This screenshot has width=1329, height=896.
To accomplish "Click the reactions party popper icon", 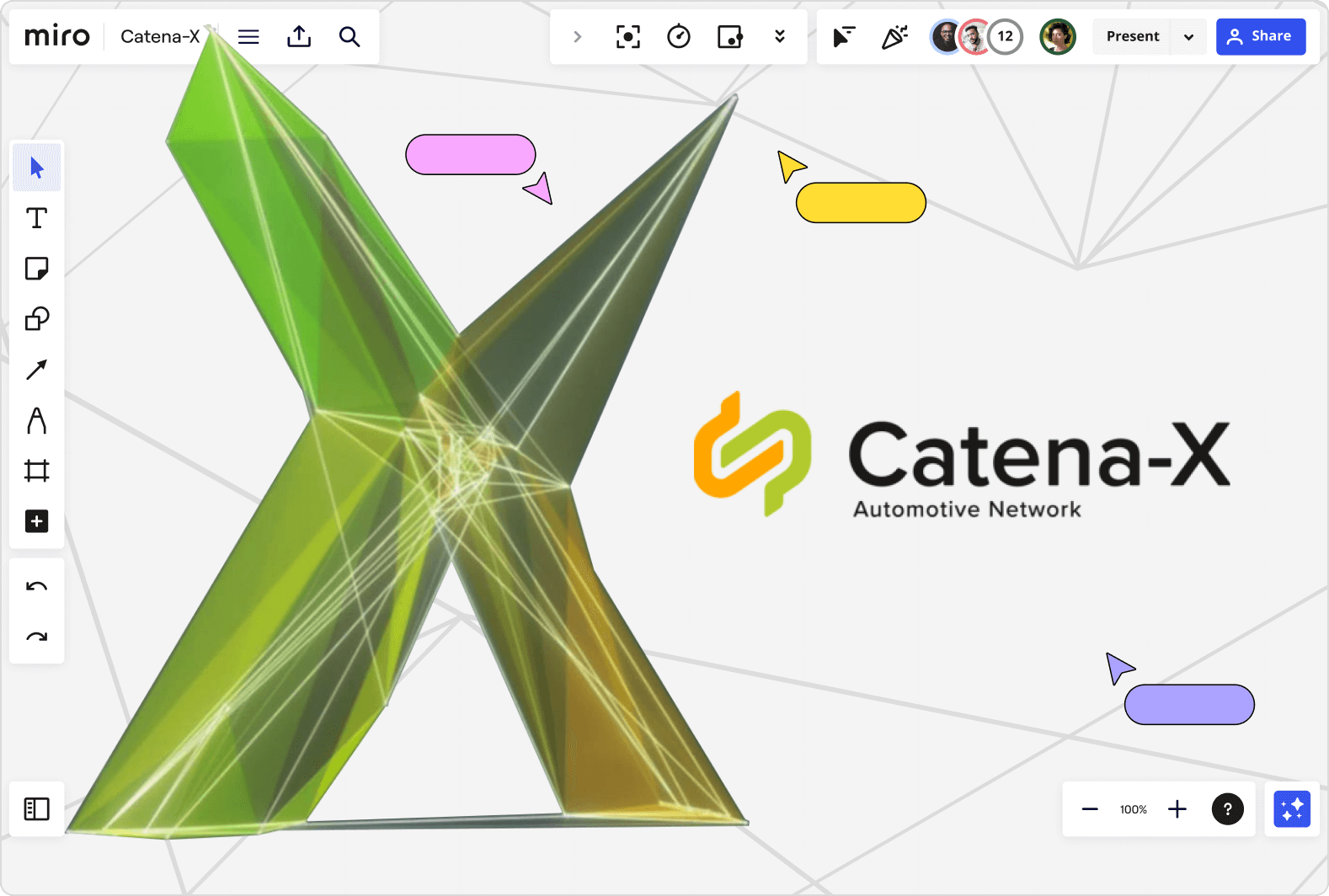I will tap(894, 37).
